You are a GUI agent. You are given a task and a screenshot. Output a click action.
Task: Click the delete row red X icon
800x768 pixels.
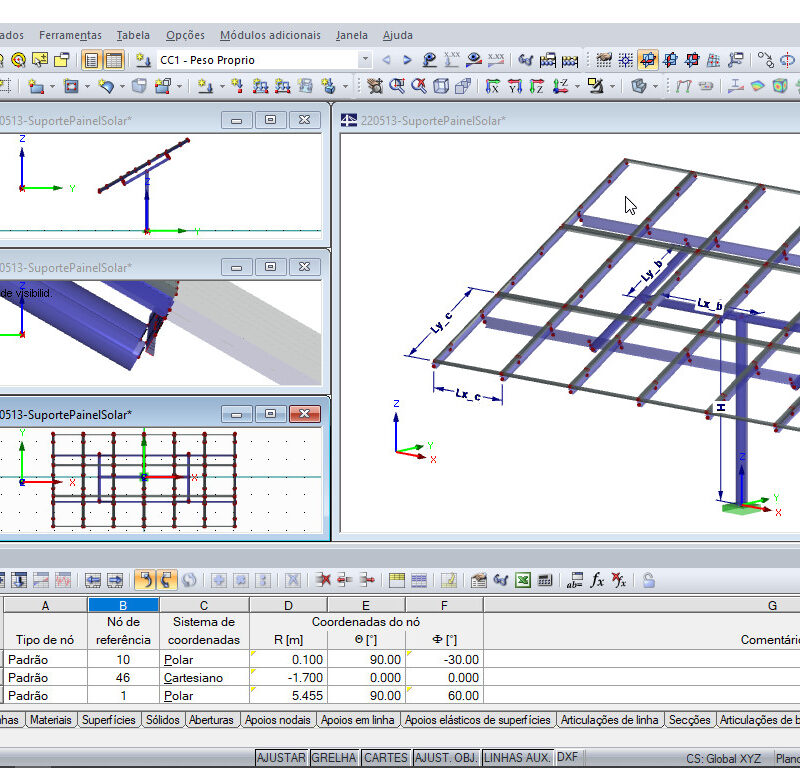[323, 580]
